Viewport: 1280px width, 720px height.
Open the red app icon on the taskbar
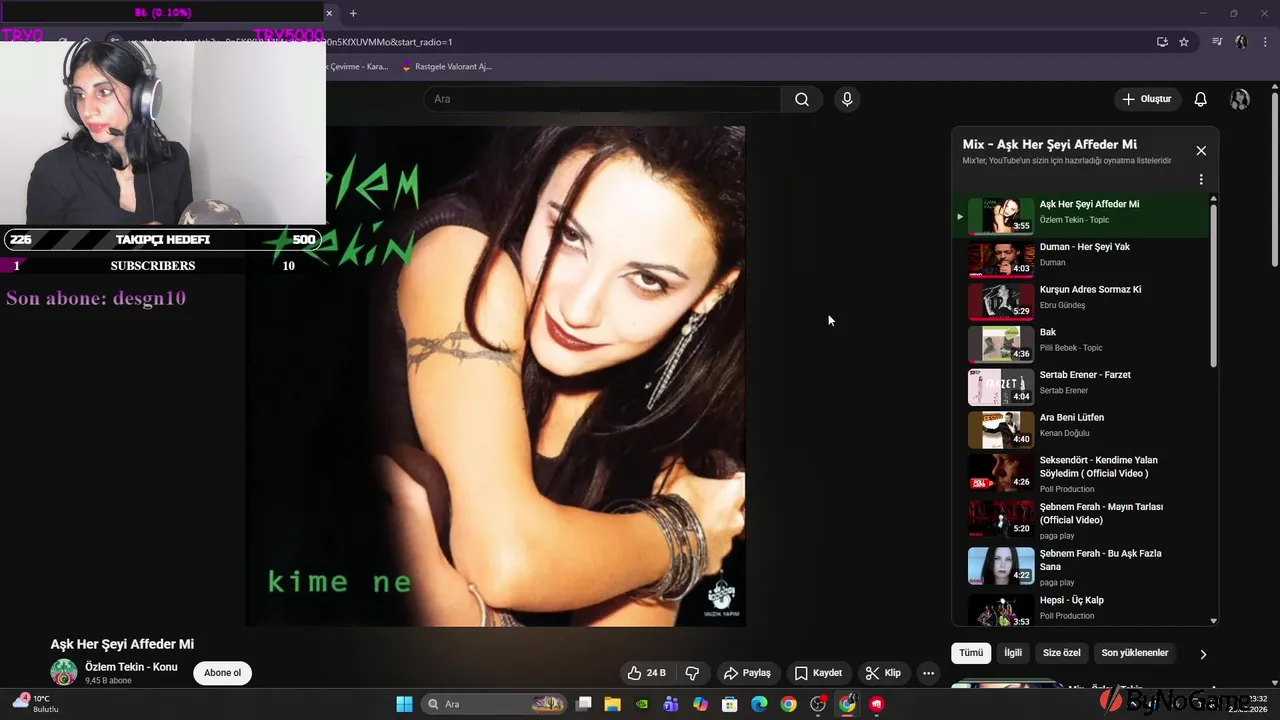[877, 704]
